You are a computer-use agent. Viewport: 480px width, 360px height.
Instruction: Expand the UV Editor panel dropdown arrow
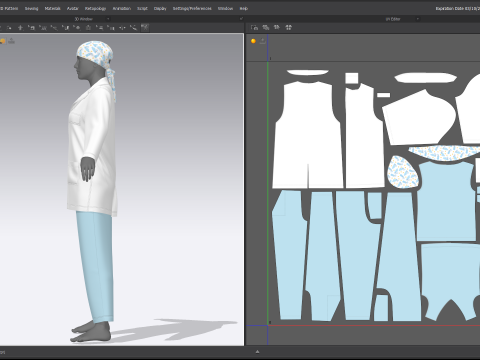point(417,19)
